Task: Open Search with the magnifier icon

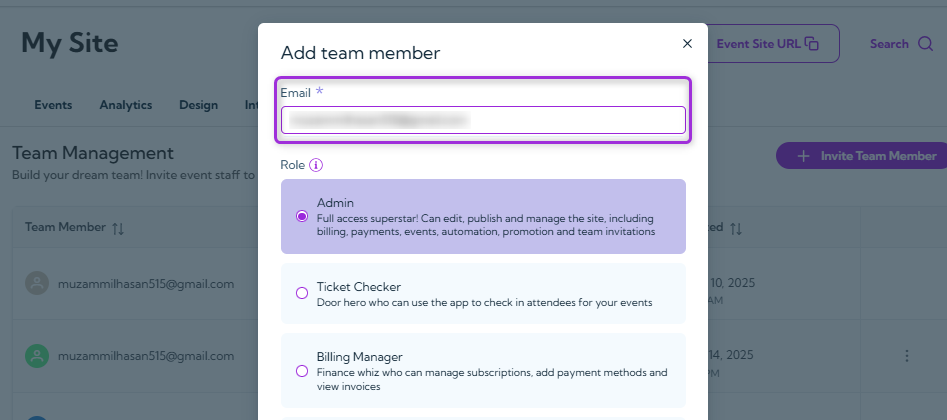Action: tap(925, 44)
